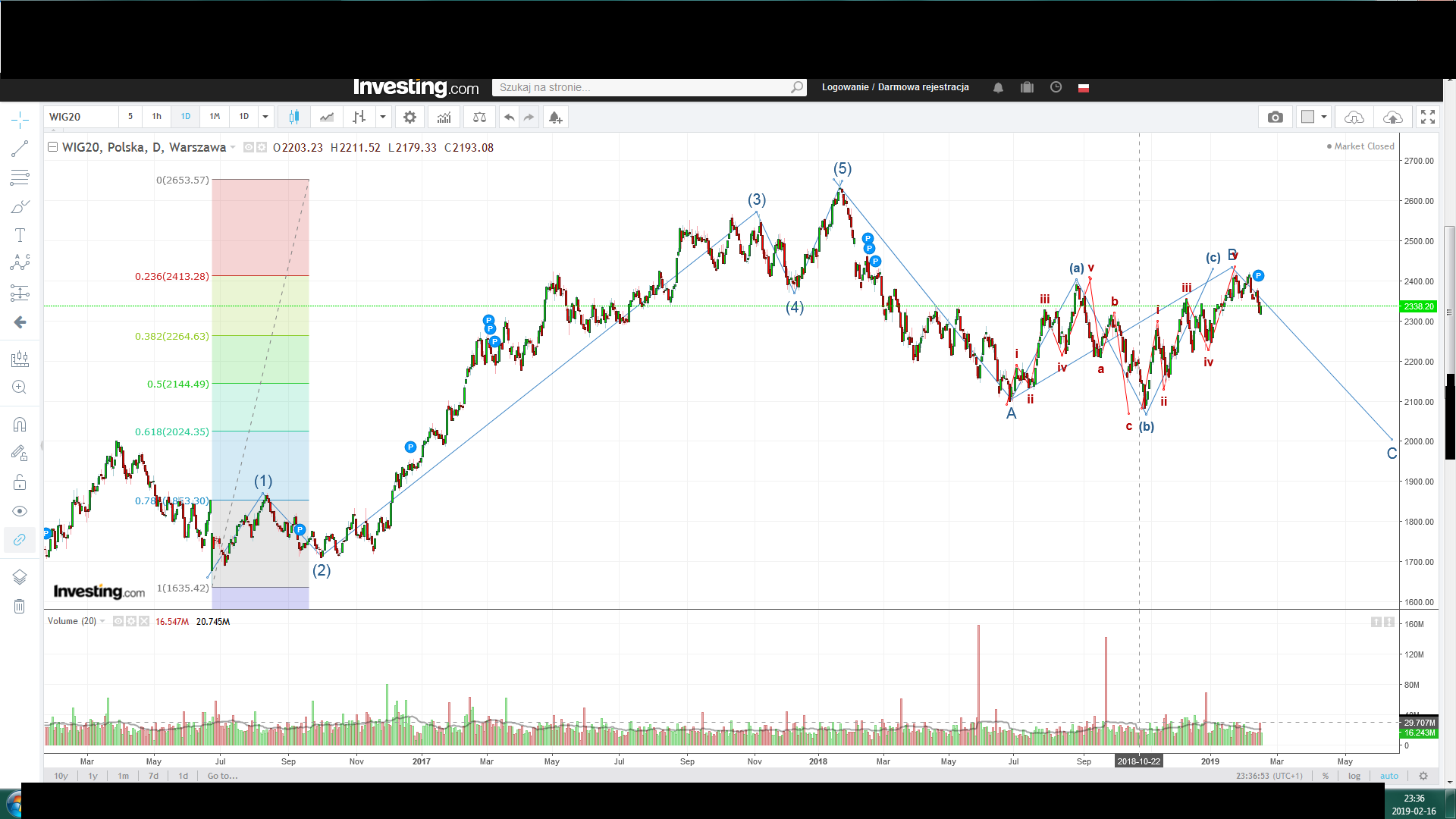The width and height of the screenshot is (1456, 819).
Task: Click Logowanie / Darmowa rejestracja link
Action: pos(895,87)
